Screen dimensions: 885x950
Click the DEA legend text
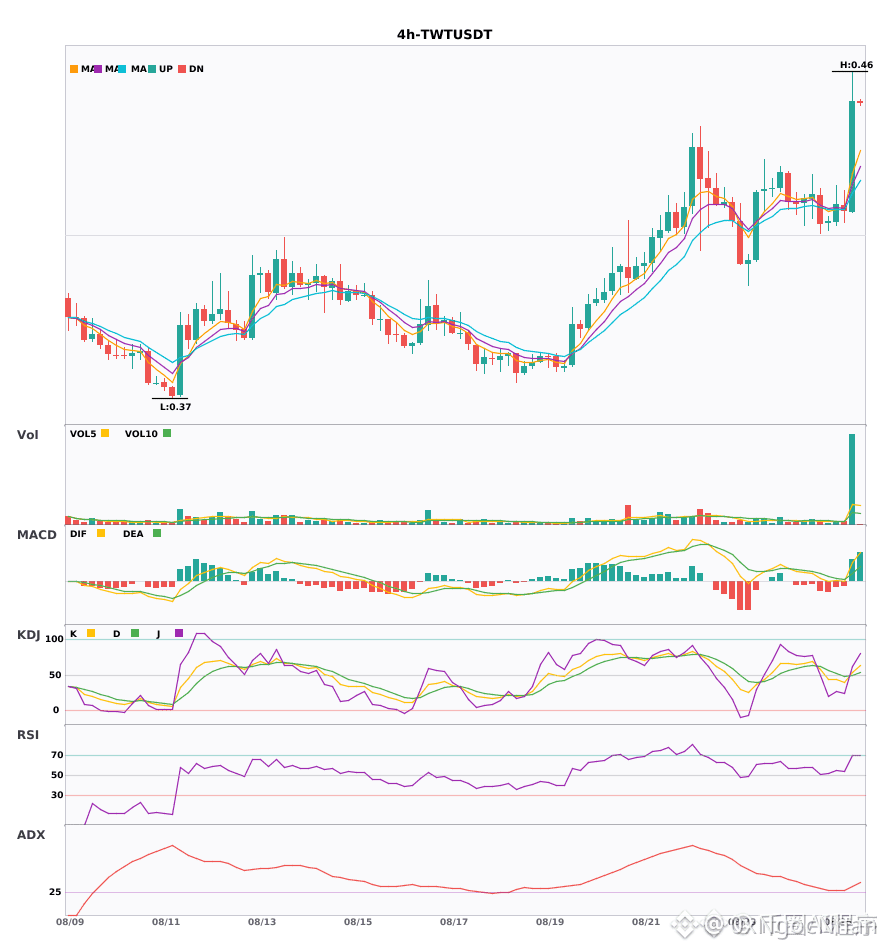pos(133,534)
